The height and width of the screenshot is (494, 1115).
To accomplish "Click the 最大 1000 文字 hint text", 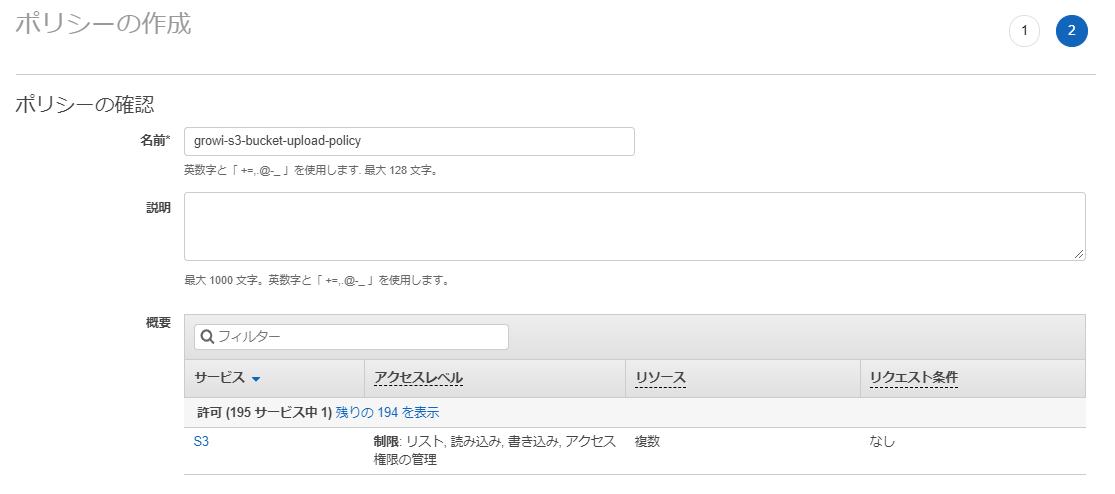I will tap(317, 280).
